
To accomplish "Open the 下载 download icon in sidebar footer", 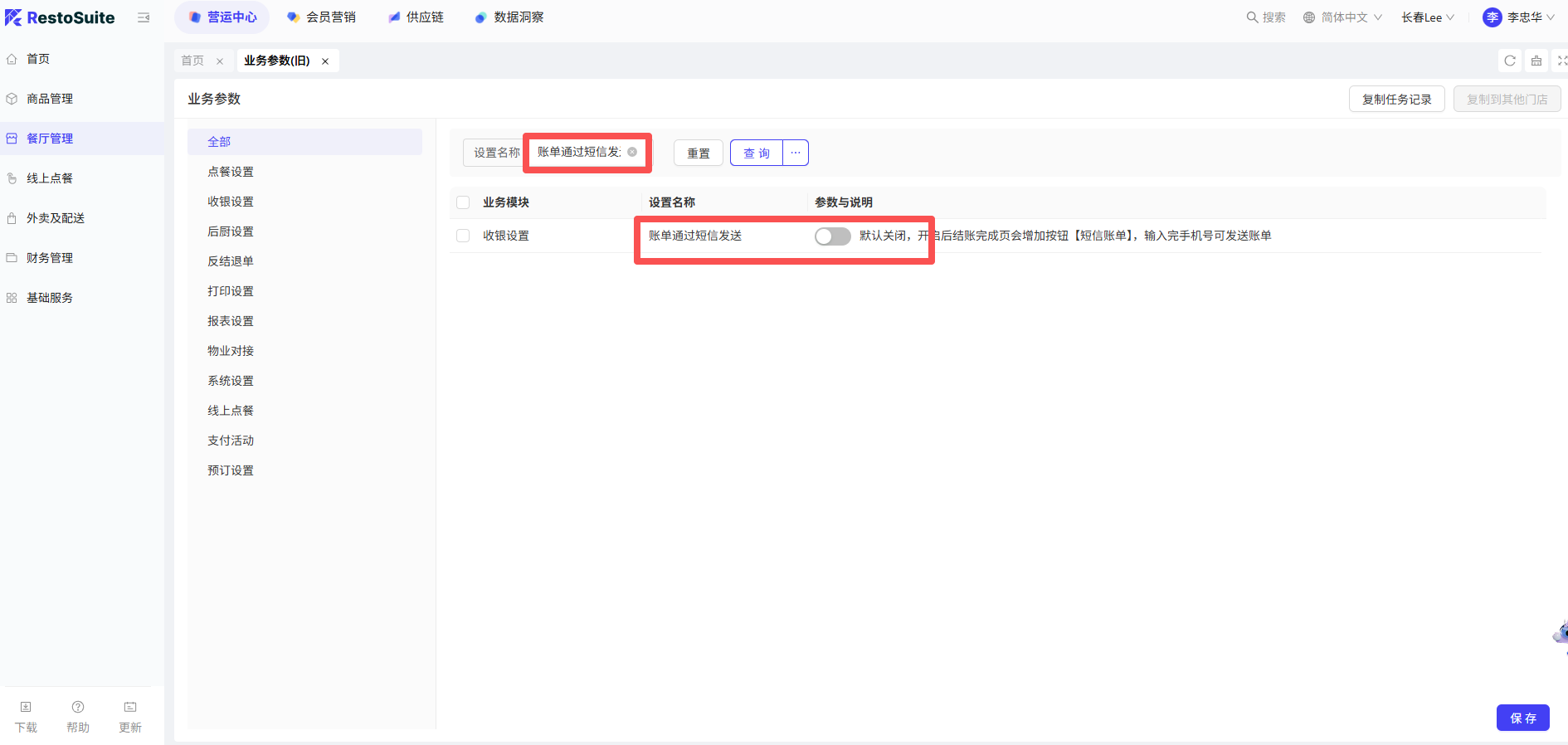I will point(26,708).
